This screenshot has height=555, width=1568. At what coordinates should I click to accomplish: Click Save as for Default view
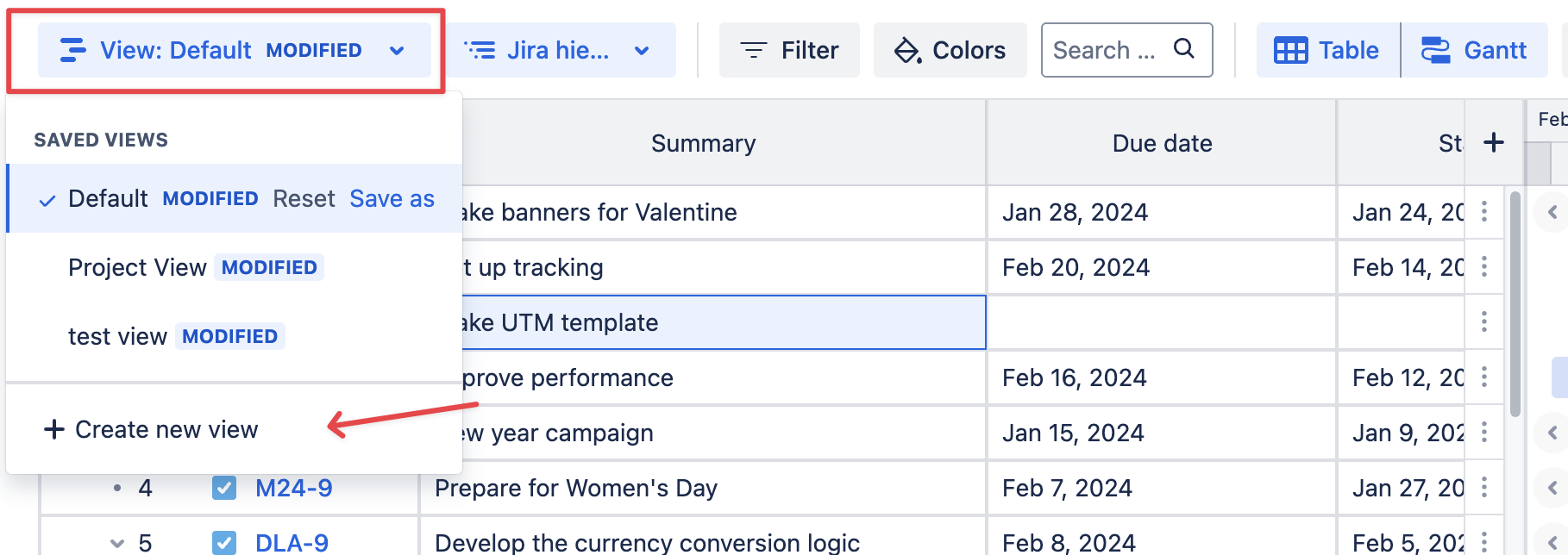click(x=392, y=198)
